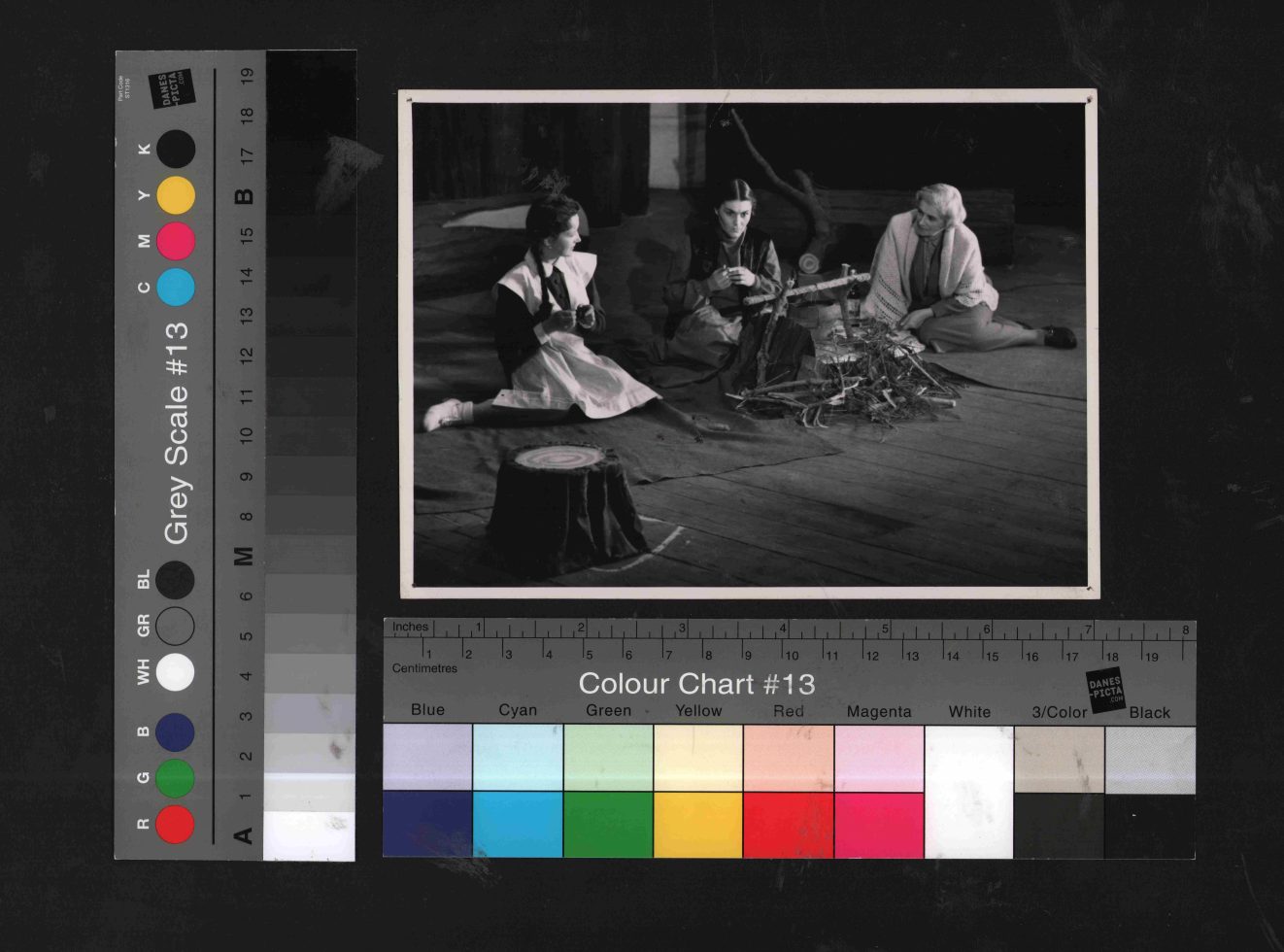Click the Danes-Picta logo on the colour chart
The width and height of the screenshot is (1284, 952).
pos(1105,690)
